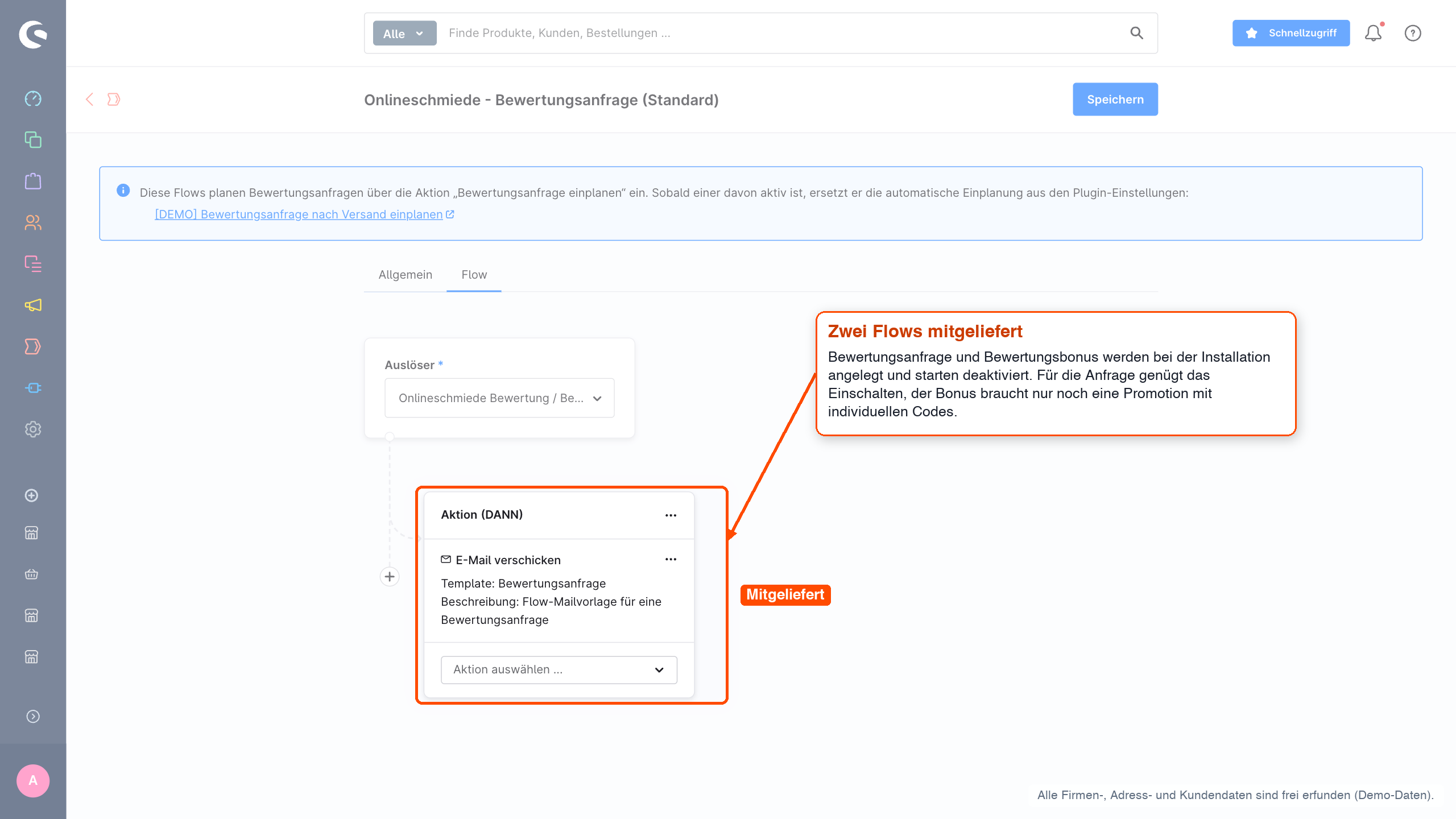Open the help question mark icon
1456x819 pixels.
click(x=1413, y=33)
